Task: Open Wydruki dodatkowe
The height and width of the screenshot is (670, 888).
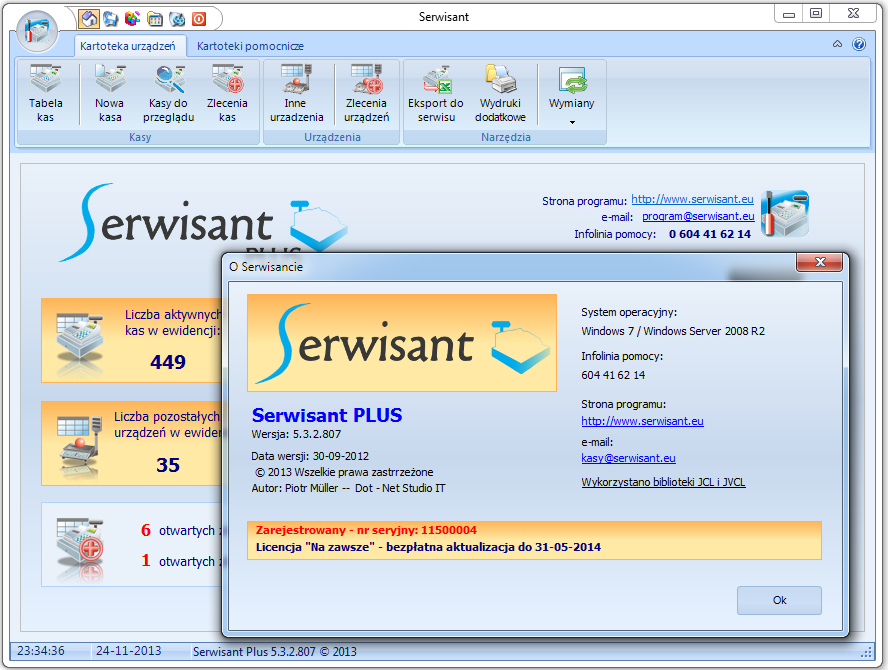Action: coord(500,93)
